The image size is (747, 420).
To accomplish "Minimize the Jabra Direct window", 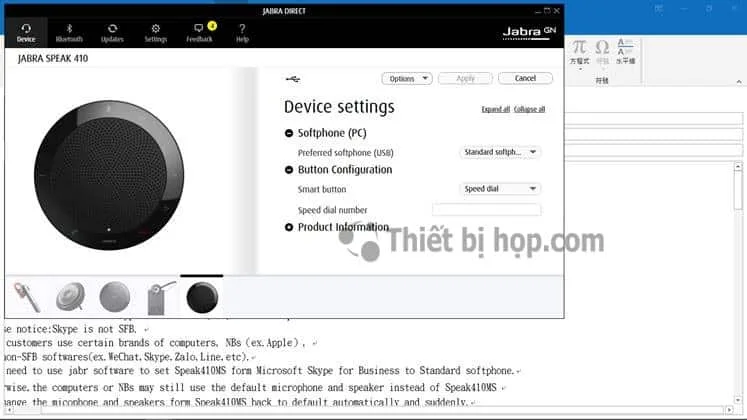I will [538, 11].
